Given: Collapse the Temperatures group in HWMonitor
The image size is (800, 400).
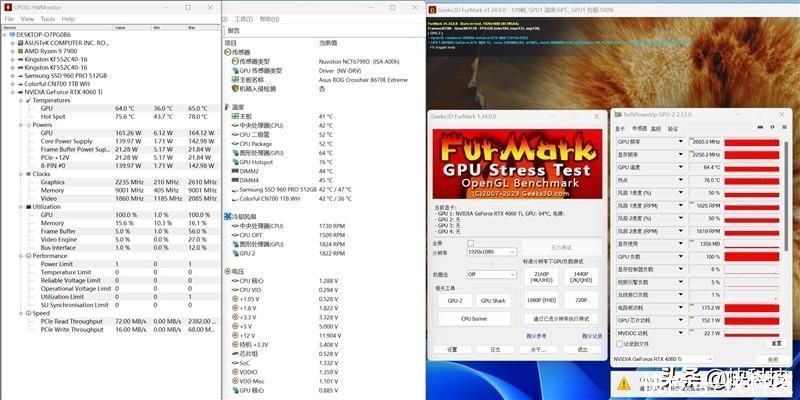Looking at the screenshot, I should click(x=21, y=101).
